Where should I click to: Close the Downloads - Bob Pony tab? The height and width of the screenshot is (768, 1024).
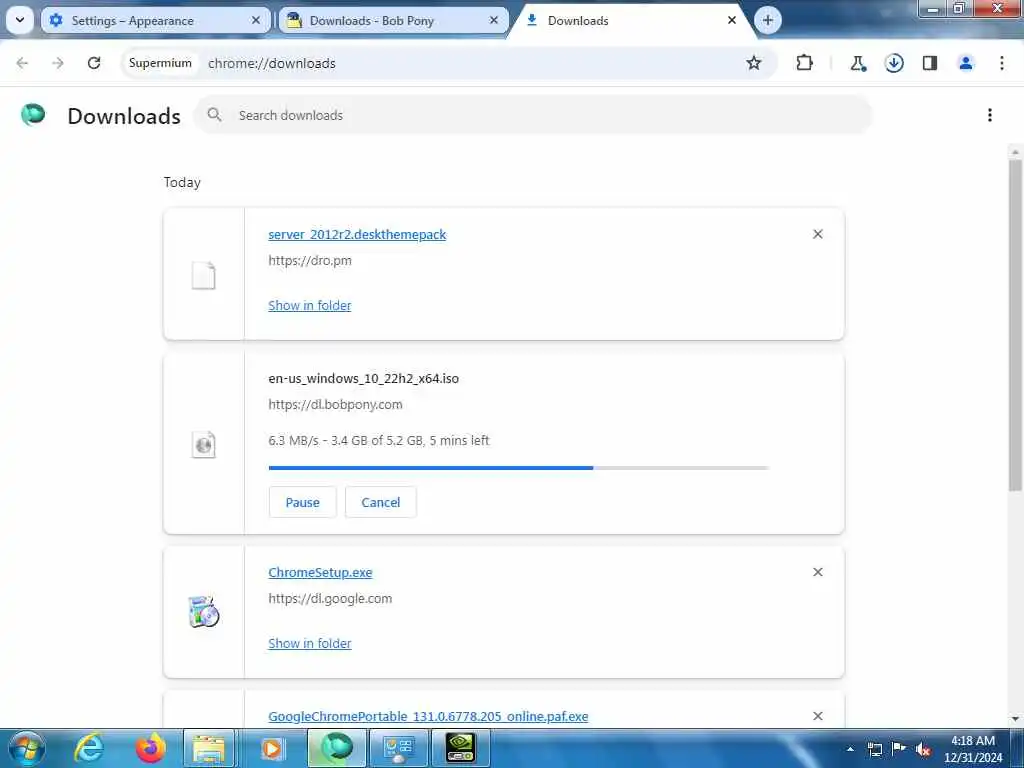[494, 20]
